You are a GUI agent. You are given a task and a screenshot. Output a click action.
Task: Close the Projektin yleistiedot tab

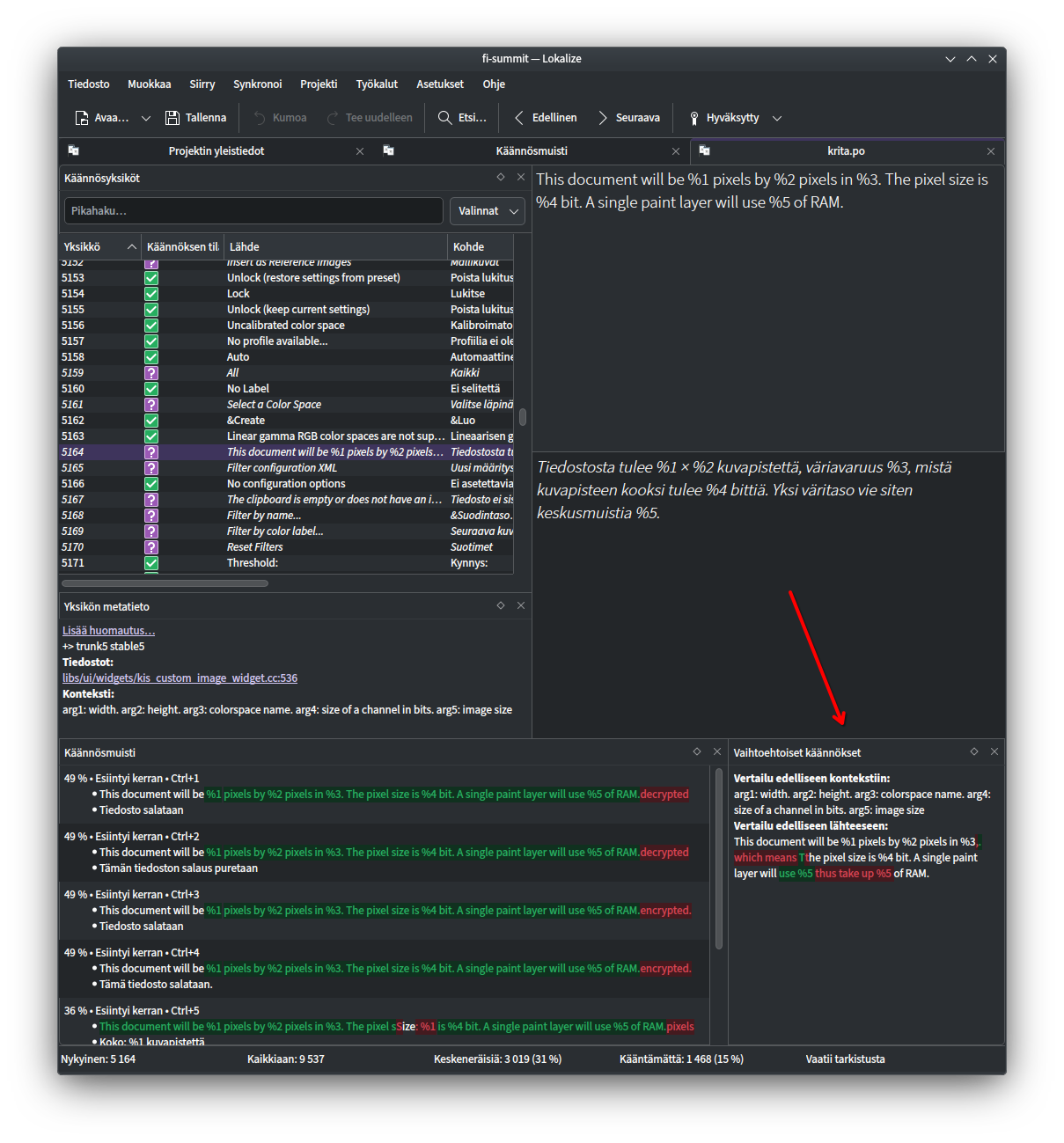360,151
